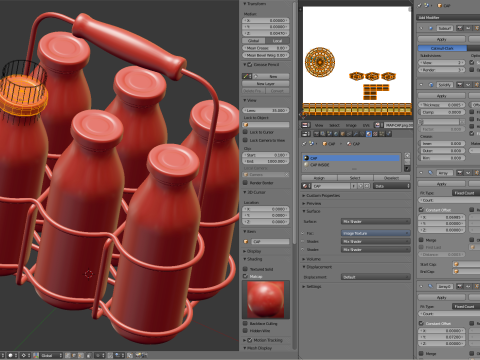Open first Array Fit Type Fixed Count dropdown
This screenshot has width=480, height=360.
click(x=466, y=193)
